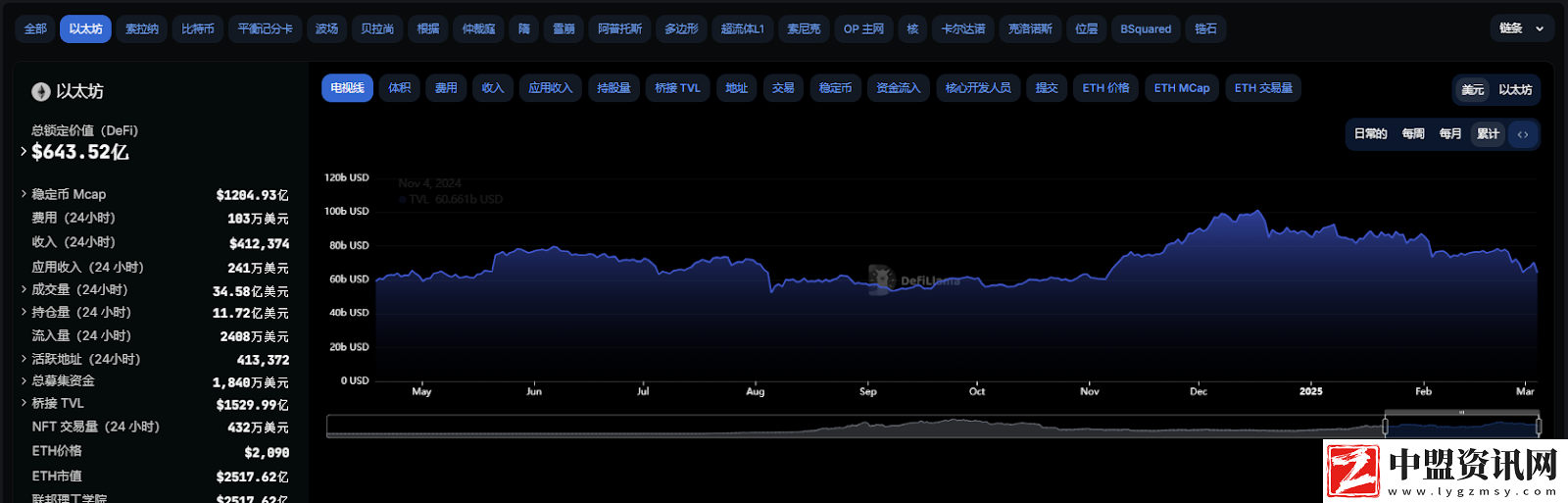Click the Ethereum logo beside 以太坊 heading
Viewport: 1568px width, 503px height.
(x=40, y=91)
